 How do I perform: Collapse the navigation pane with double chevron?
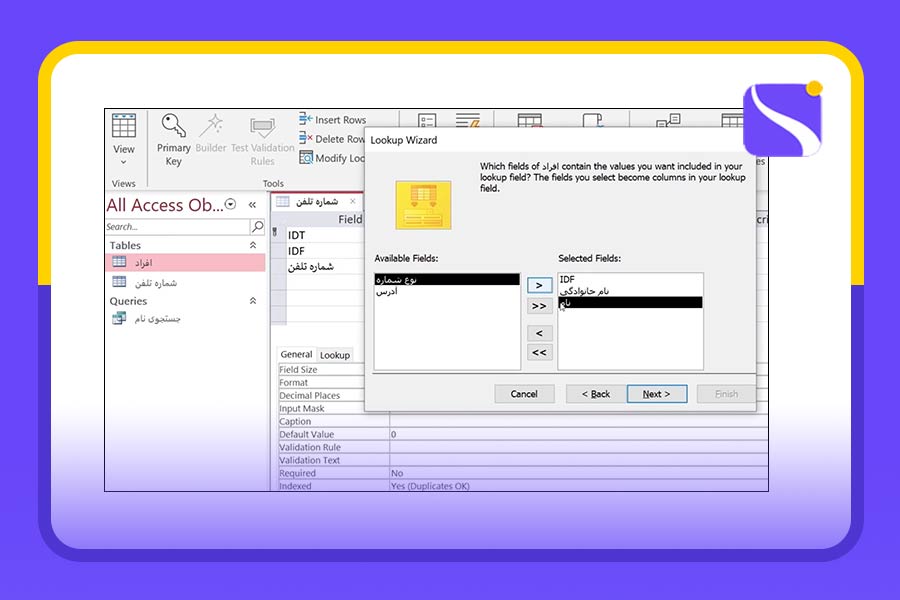(252, 204)
